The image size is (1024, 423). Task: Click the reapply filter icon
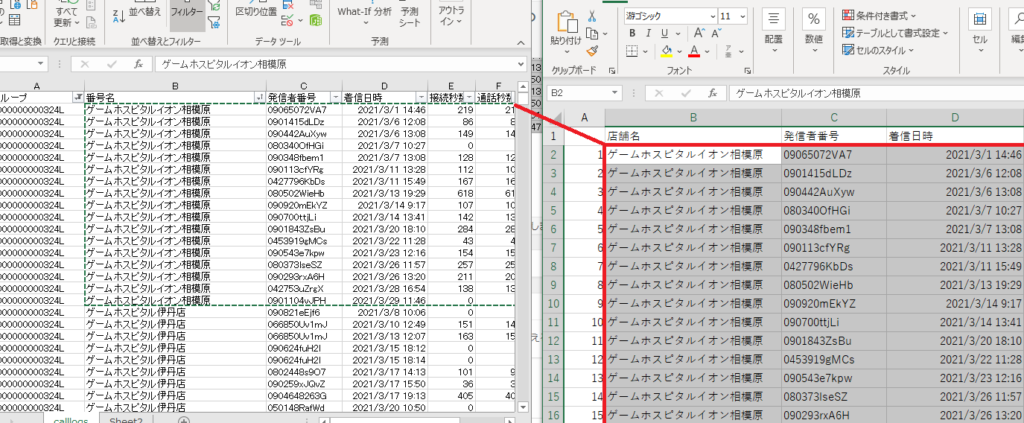[214, 7]
